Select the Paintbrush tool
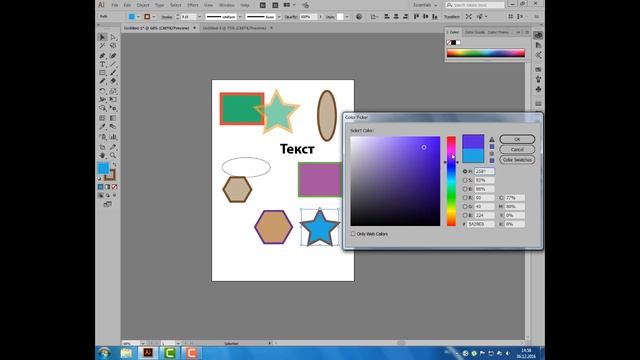Viewport: 640px width, 360px height. (x=113, y=73)
